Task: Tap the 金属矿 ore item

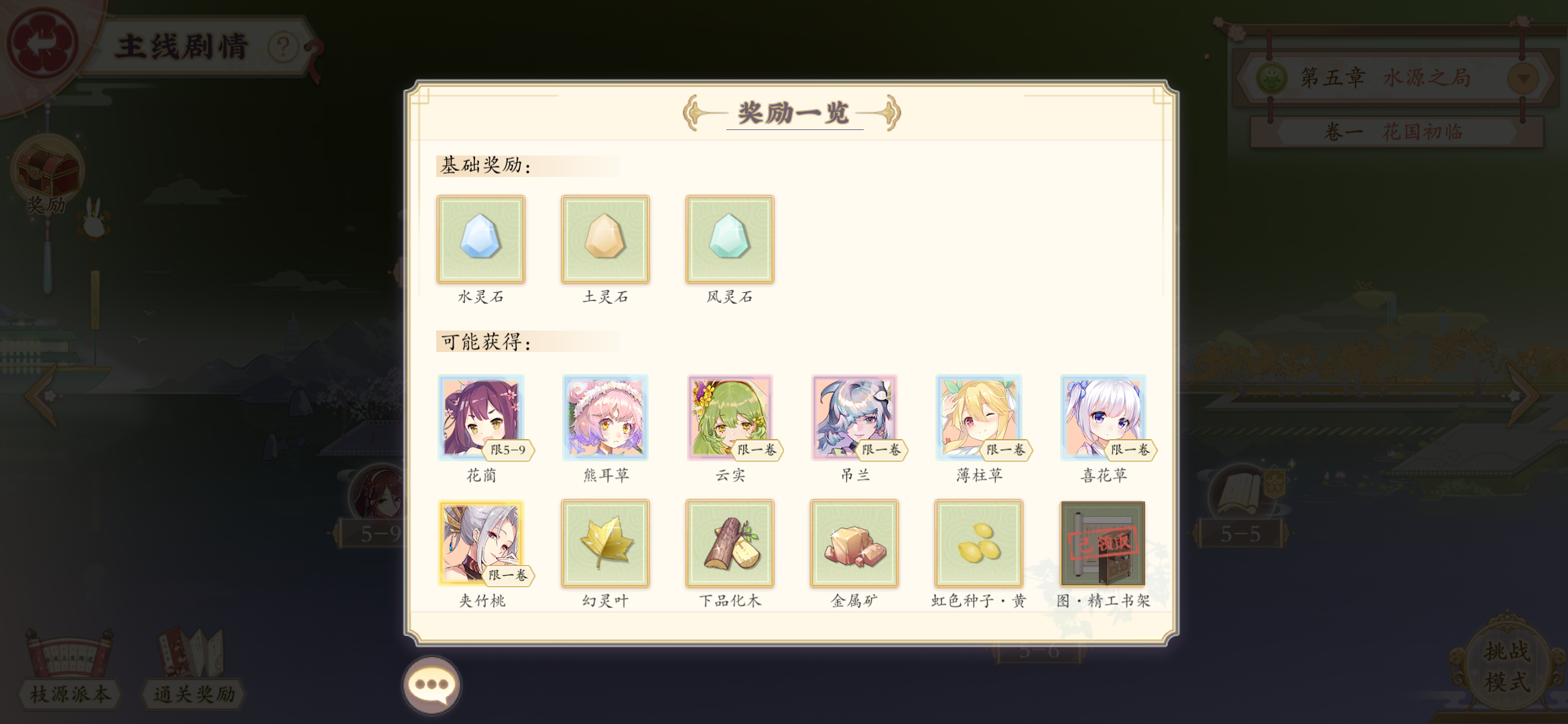Action: pos(854,543)
